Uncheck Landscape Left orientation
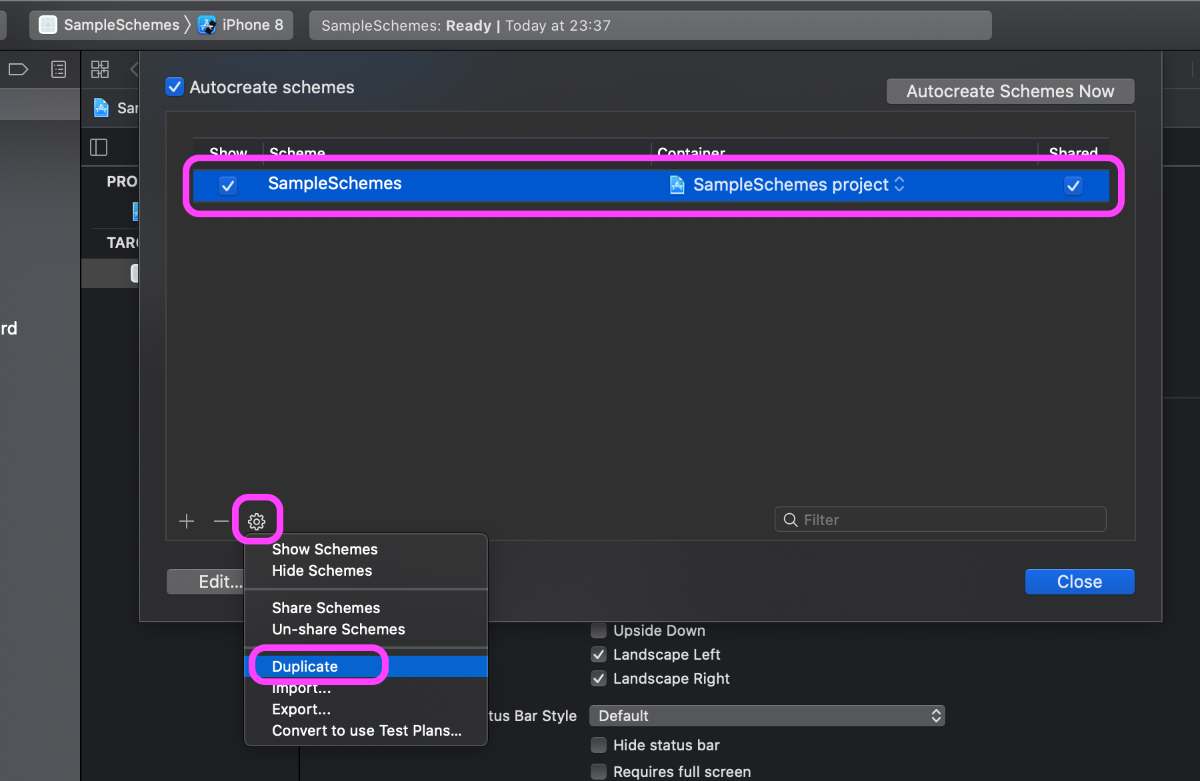The height and width of the screenshot is (781, 1200). click(x=599, y=655)
